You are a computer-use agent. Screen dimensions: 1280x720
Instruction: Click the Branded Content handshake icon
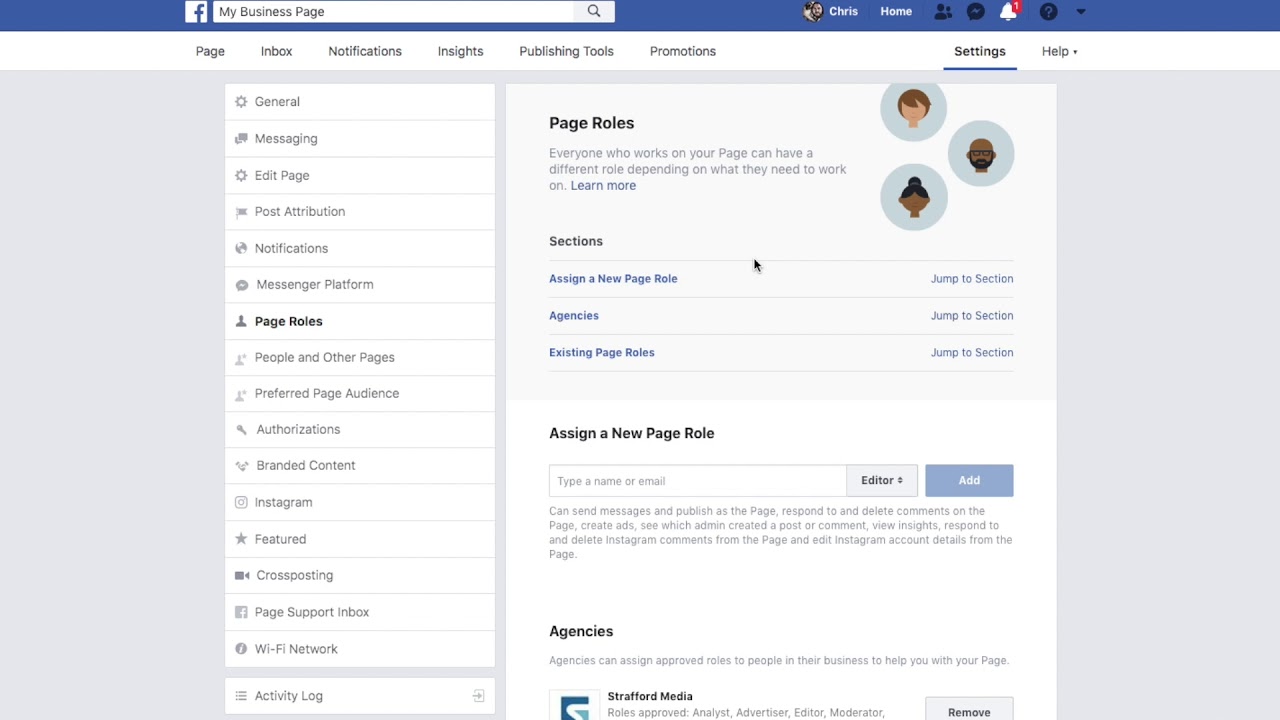point(241,466)
